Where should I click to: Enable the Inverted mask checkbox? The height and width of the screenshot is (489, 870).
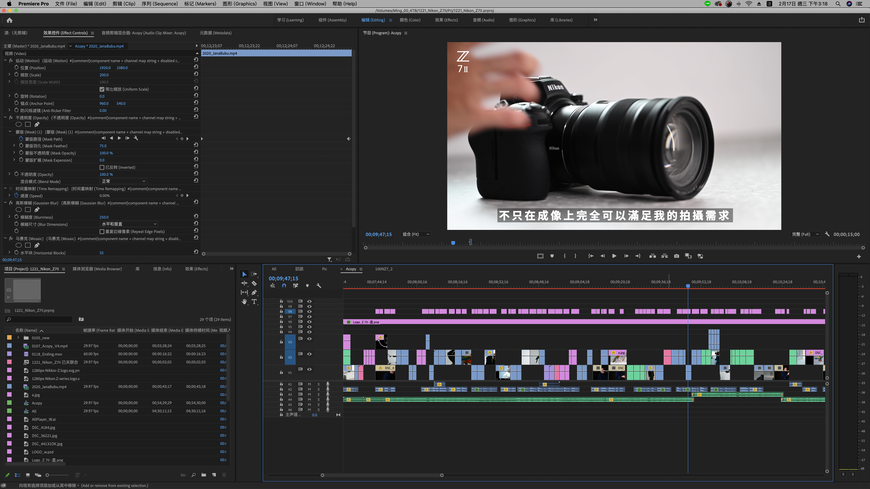[x=101, y=167]
